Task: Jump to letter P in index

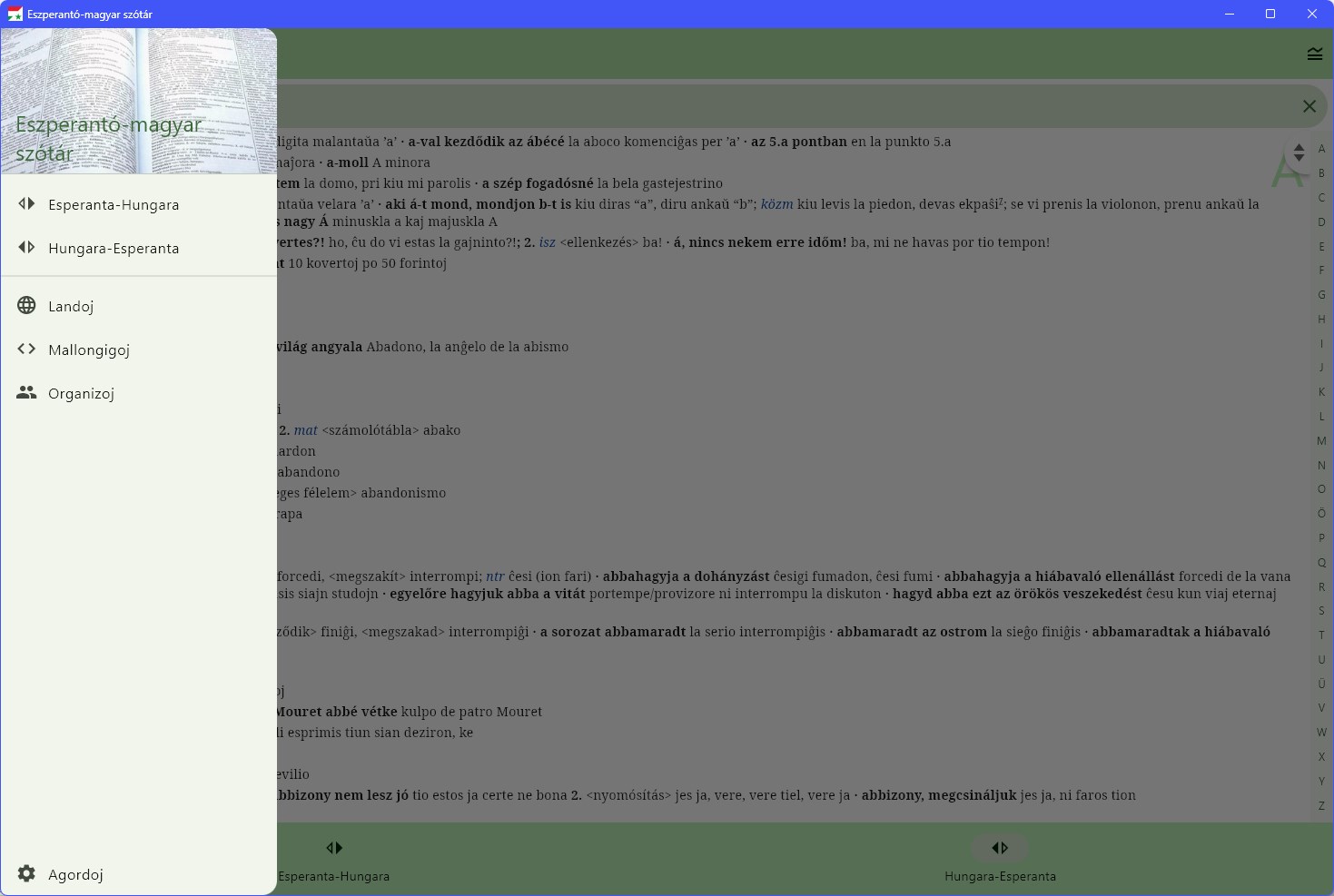Action: (x=1321, y=538)
